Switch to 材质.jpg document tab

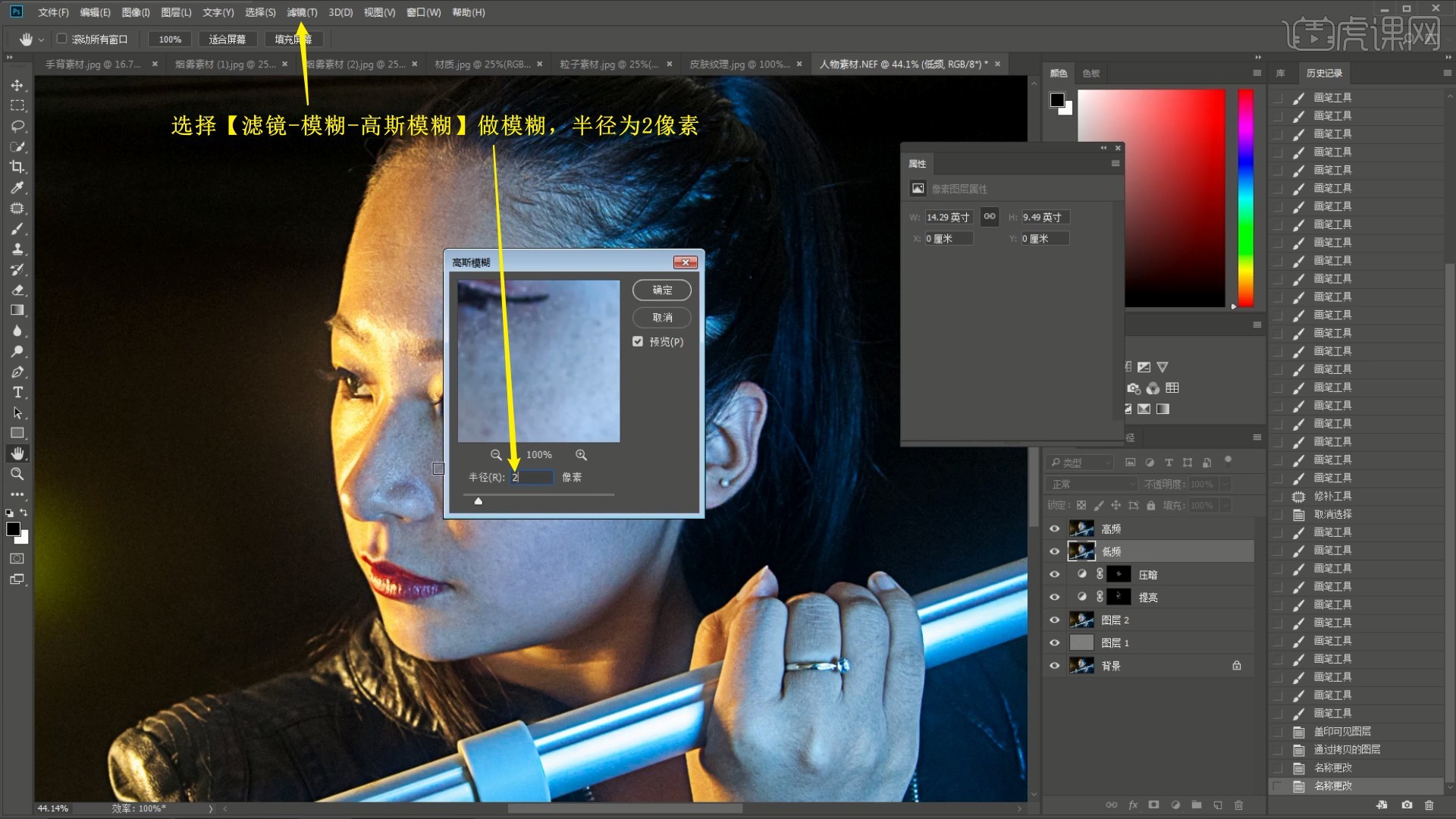(482, 64)
